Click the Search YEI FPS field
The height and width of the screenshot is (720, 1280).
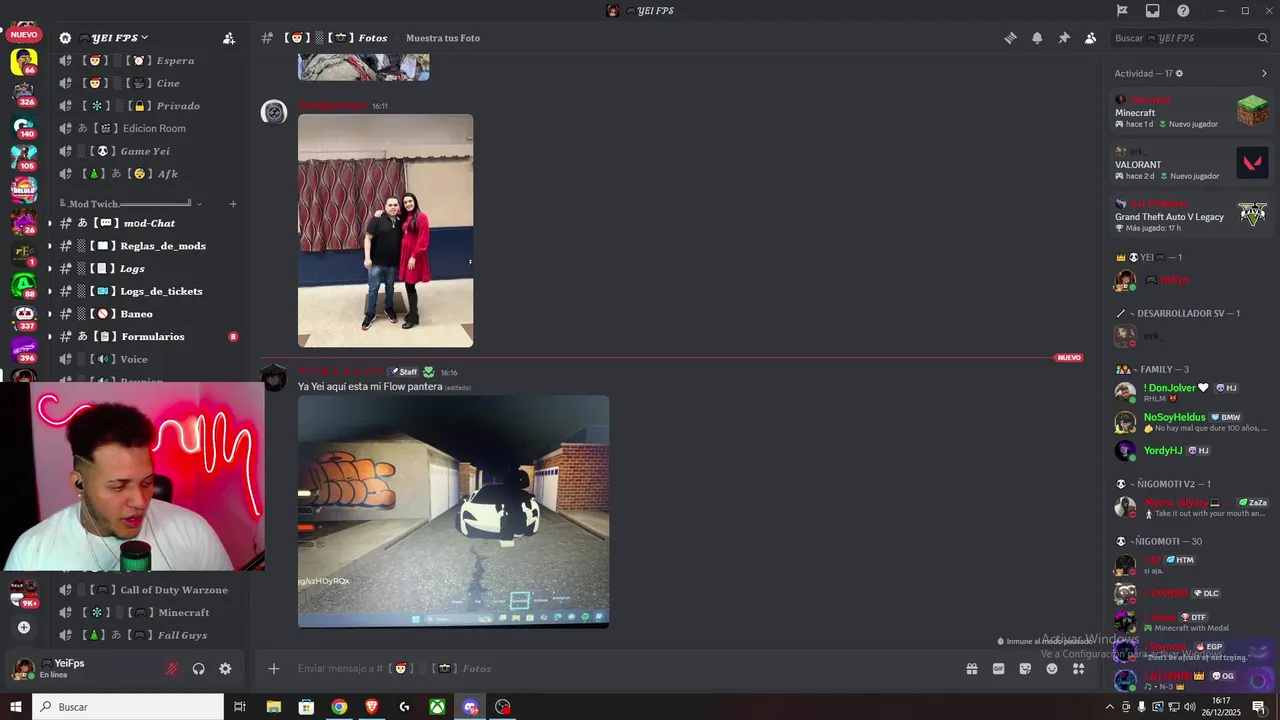coord(1190,38)
